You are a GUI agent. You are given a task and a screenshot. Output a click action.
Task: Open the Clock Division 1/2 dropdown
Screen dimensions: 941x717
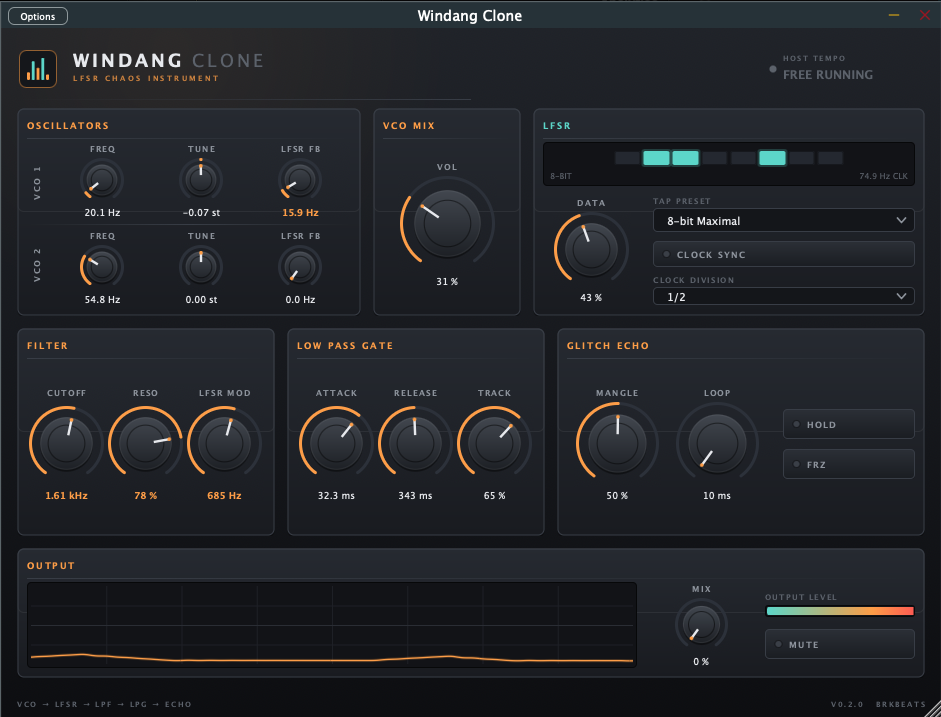coord(783,296)
